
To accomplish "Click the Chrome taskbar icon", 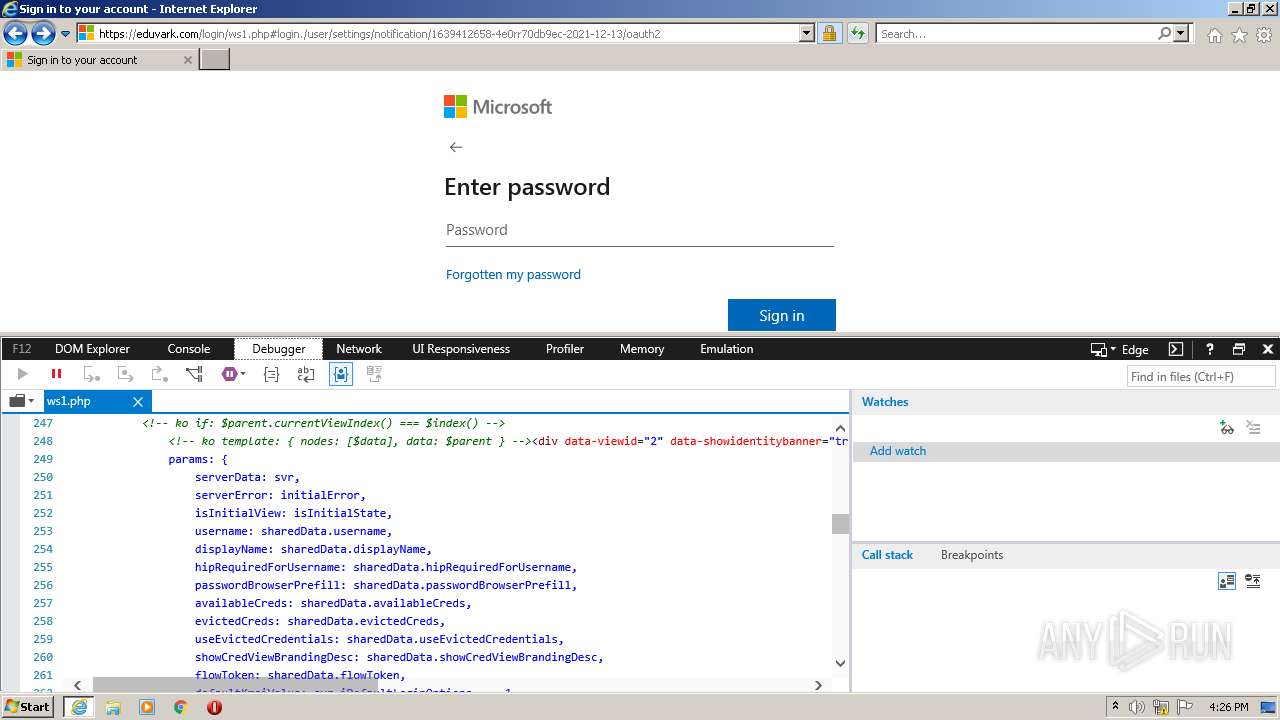I will 180,707.
